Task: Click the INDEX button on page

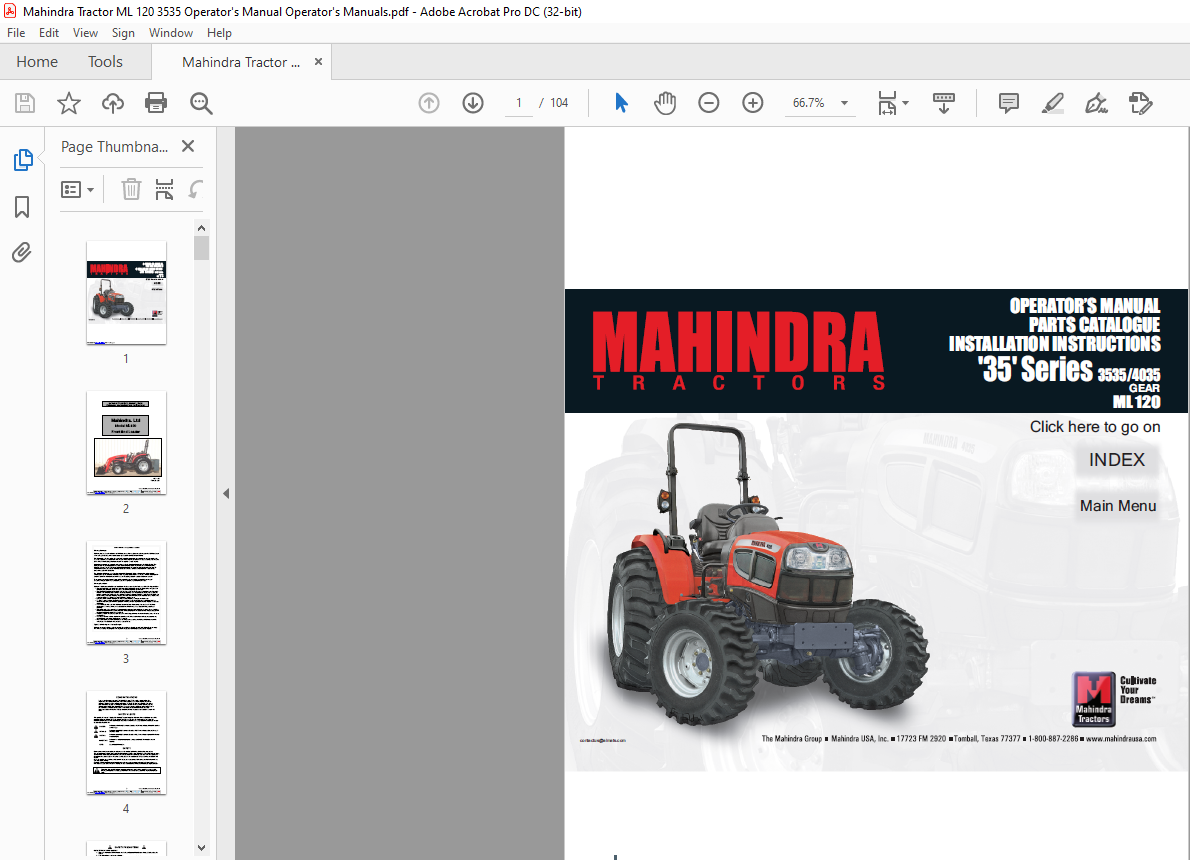Action: [1116, 459]
